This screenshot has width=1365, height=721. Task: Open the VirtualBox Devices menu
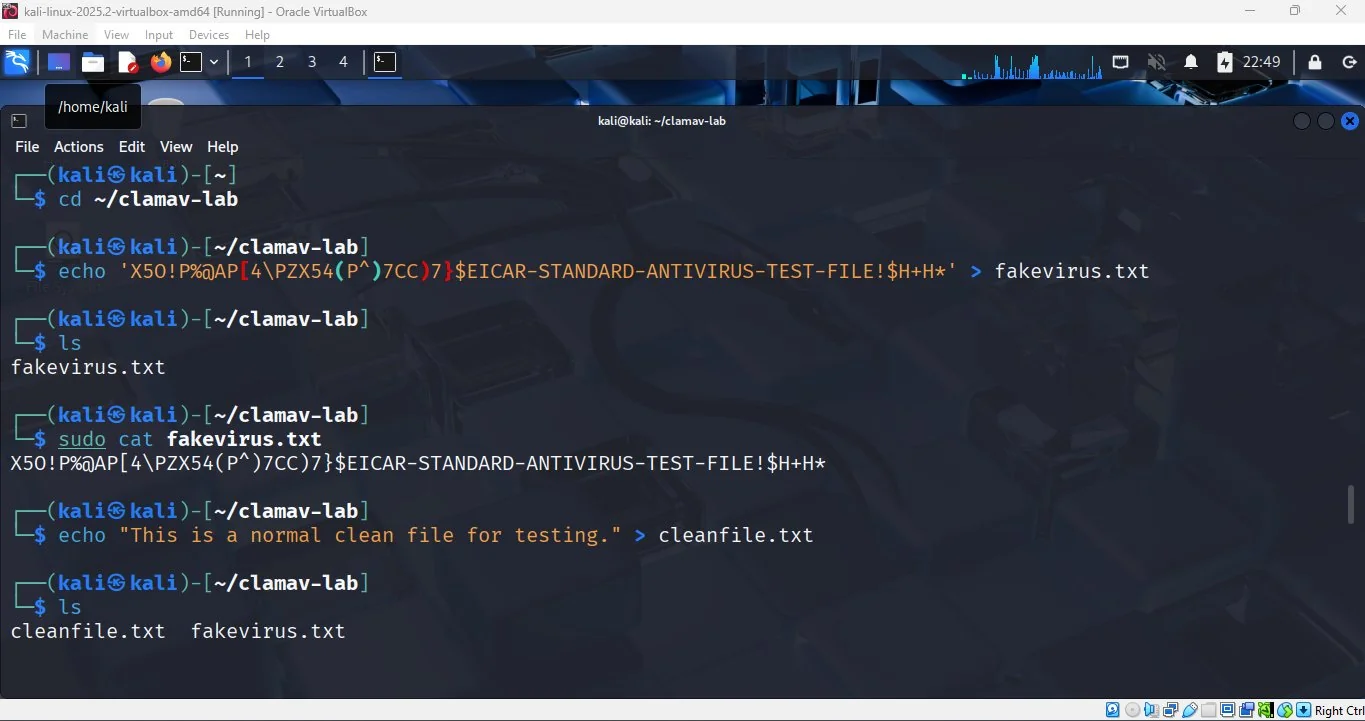pyautogui.click(x=209, y=34)
